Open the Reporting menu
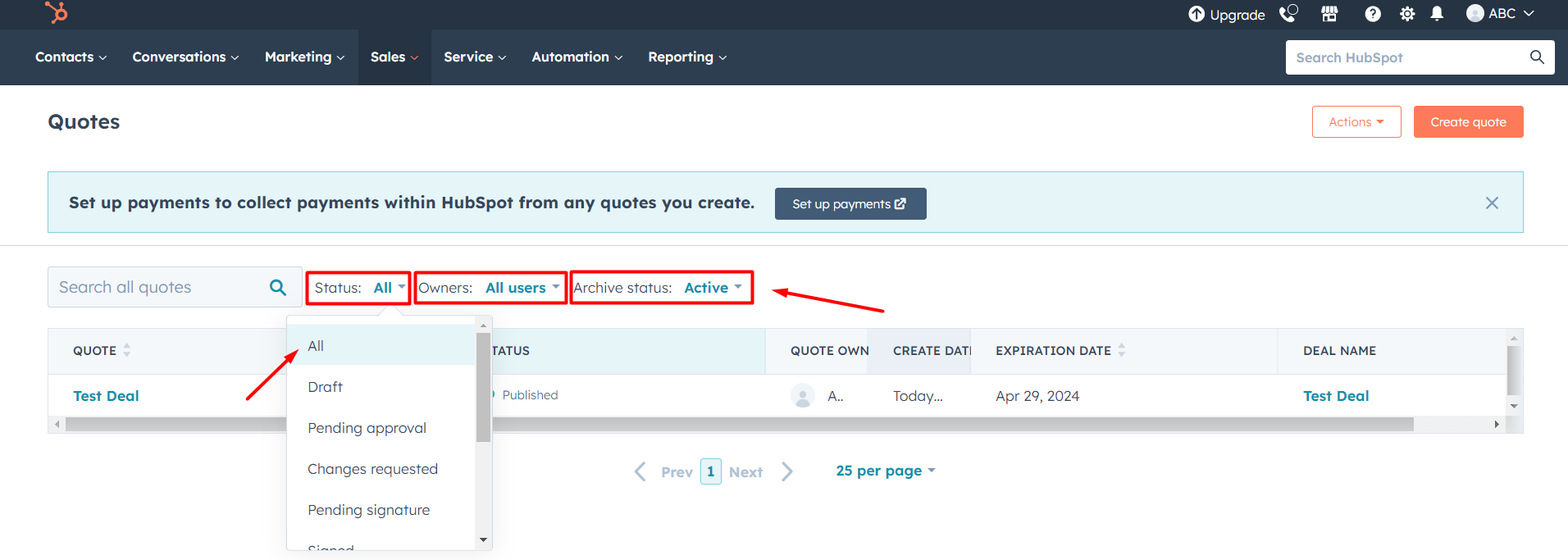Viewport: 1568px width, 560px height. 687,57
